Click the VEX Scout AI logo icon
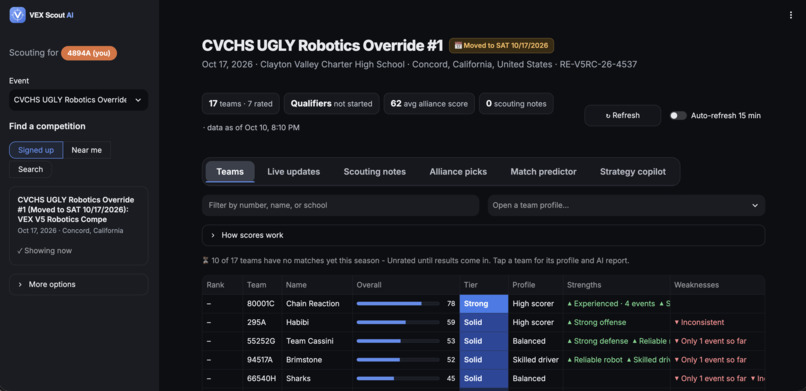The width and height of the screenshot is (806, 391). pos(17,15)
